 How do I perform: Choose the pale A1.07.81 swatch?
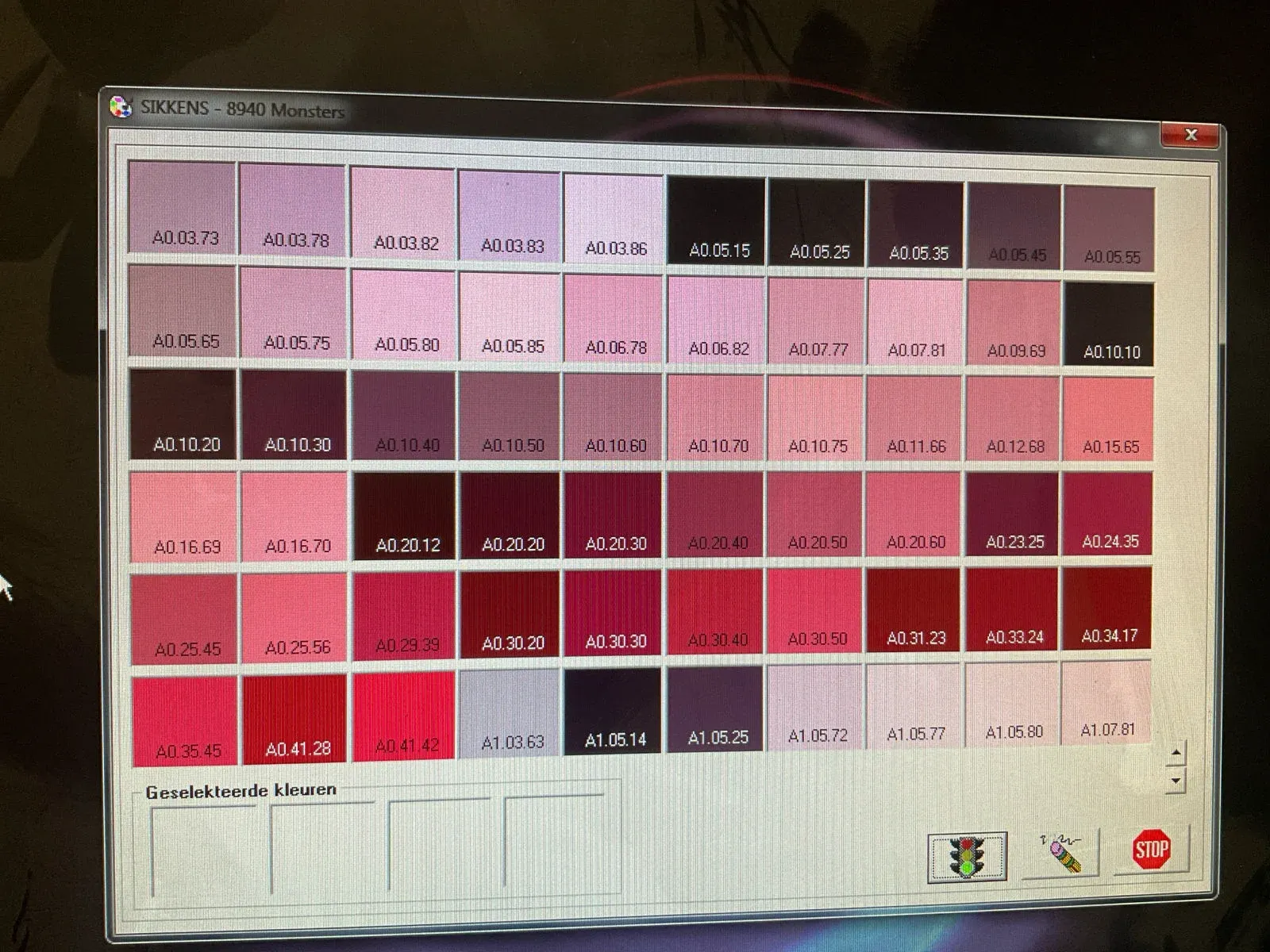pos(1106,702)
